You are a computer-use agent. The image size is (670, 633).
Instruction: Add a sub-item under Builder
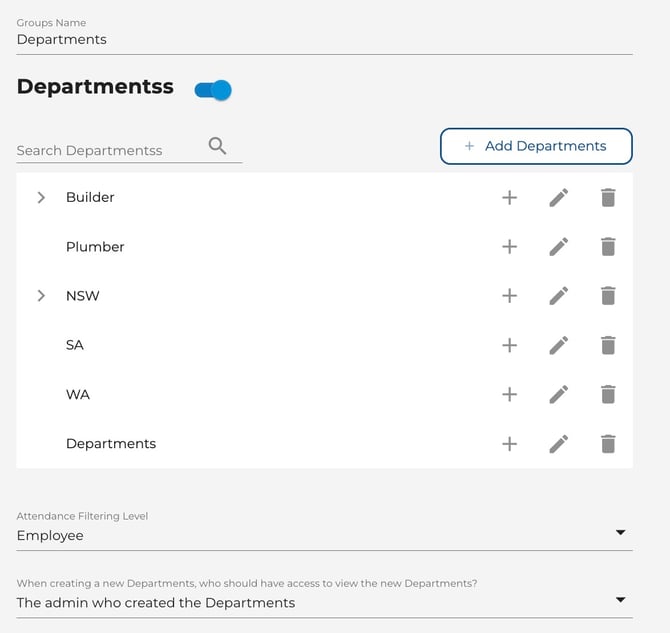point(509,198)
